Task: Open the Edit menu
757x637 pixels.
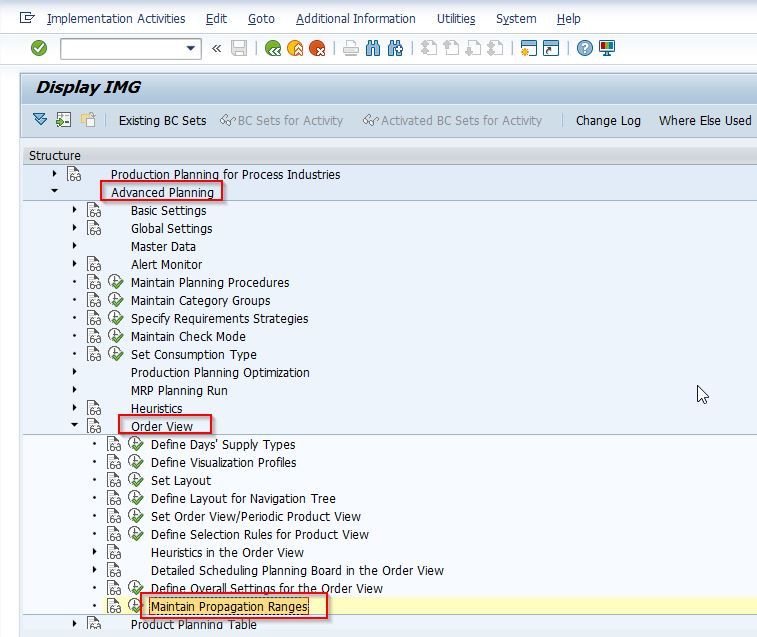Action: [x=216, y=19]
